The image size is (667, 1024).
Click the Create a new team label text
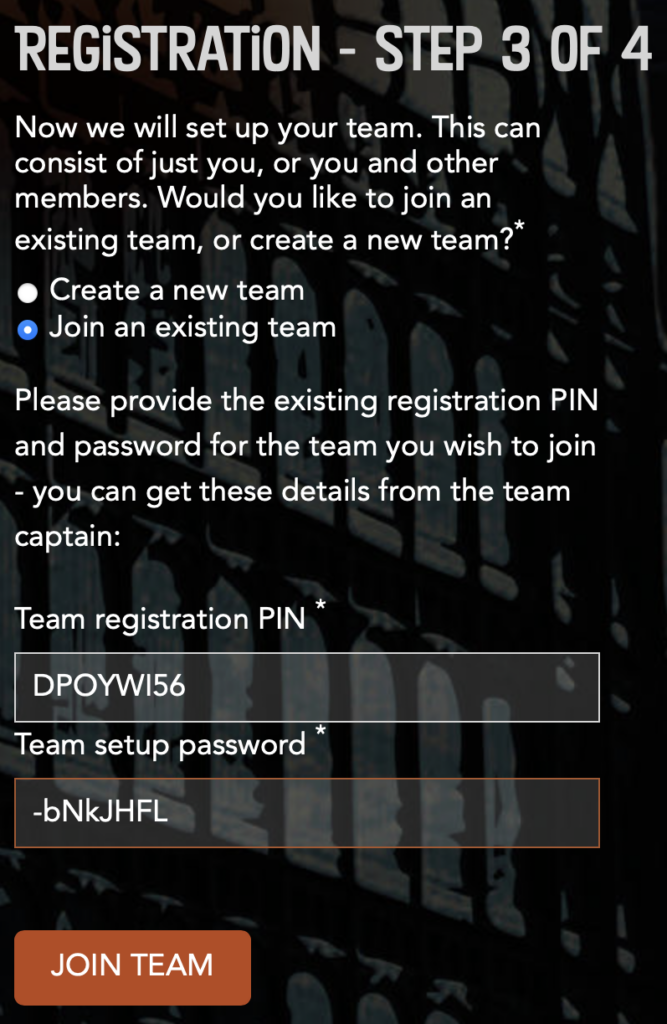point(177,291)
